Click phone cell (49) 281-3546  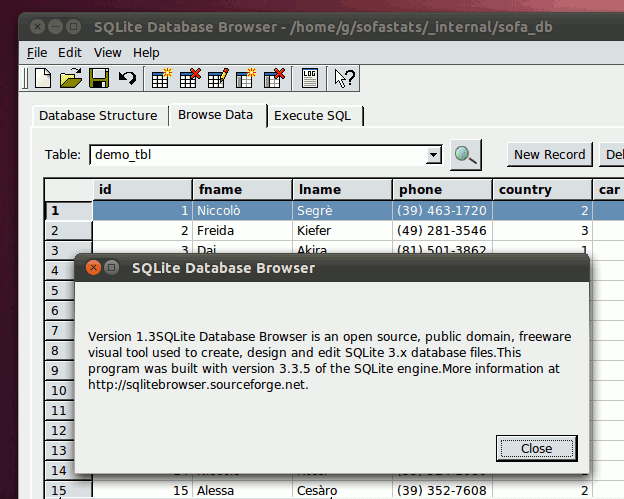(442, 230)
